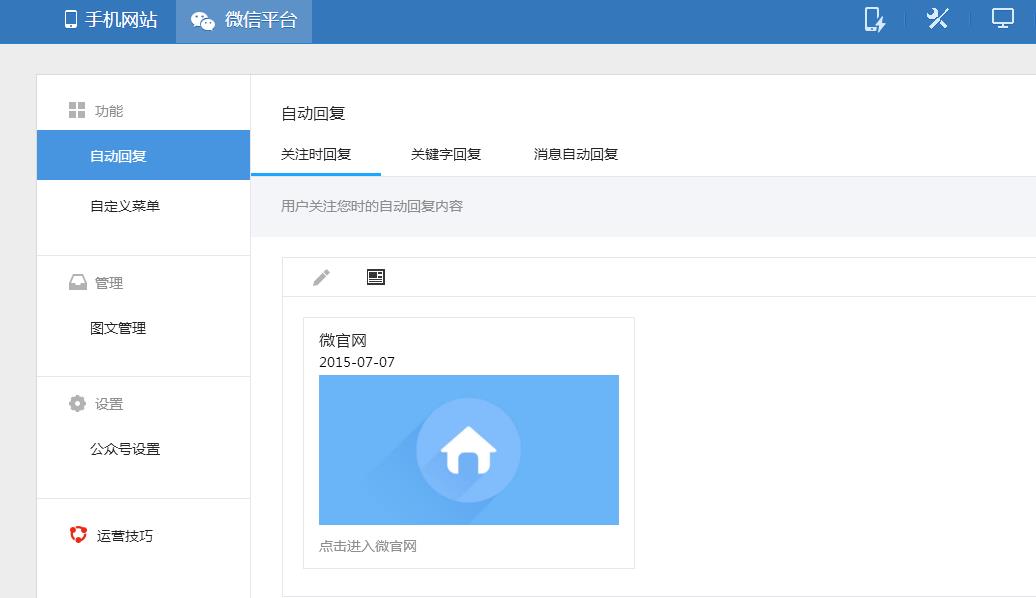The height and width of the screenshot is (598, 1036).
Task: Click the phone lightning icon in top bar
Action: click(x=875, y=19)
